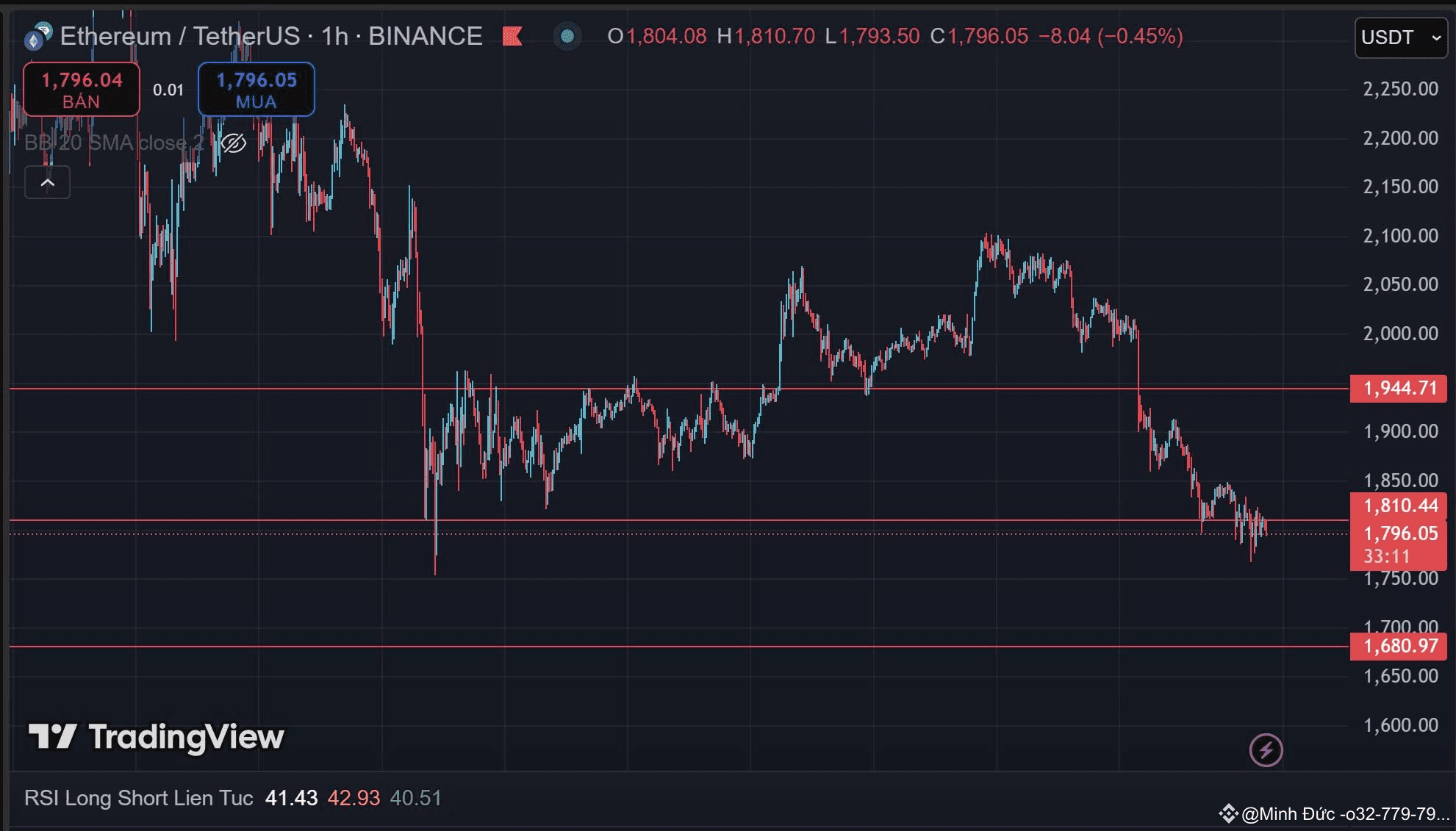Click the purple lightning bolt icon

[1266, 750]
